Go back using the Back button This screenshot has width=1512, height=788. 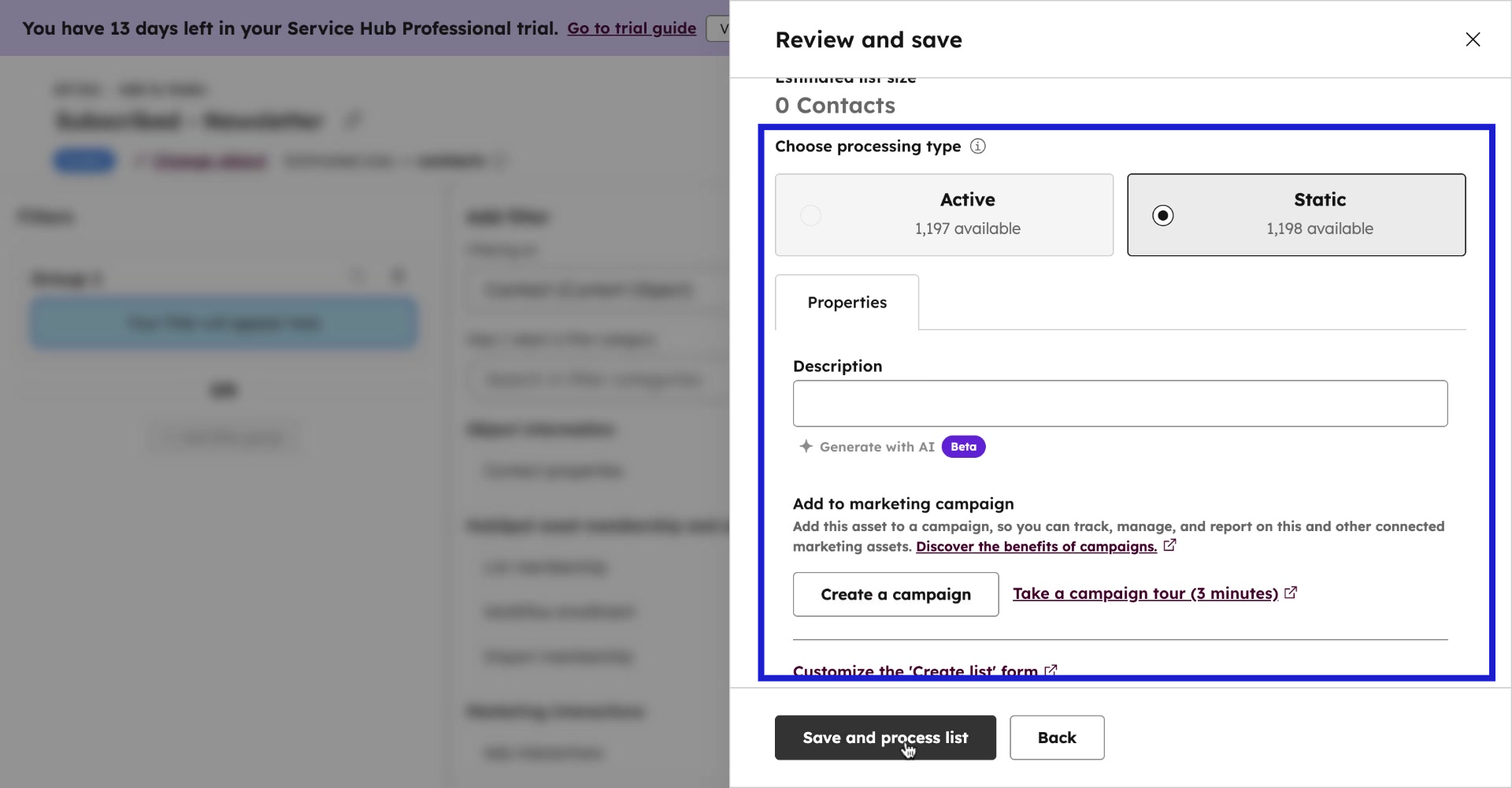pos(1056,738)
